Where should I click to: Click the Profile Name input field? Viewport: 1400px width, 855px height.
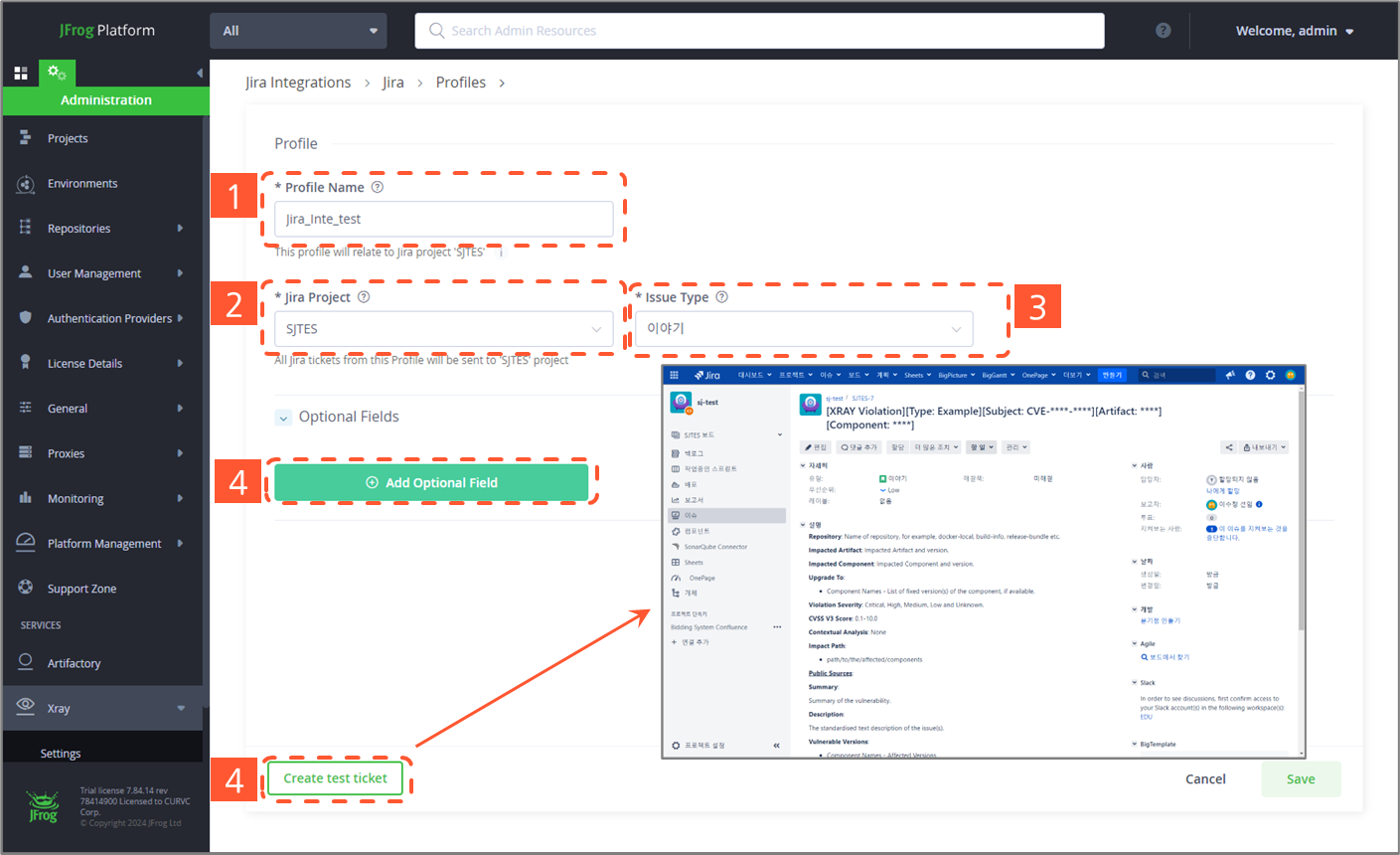(444, 219)
